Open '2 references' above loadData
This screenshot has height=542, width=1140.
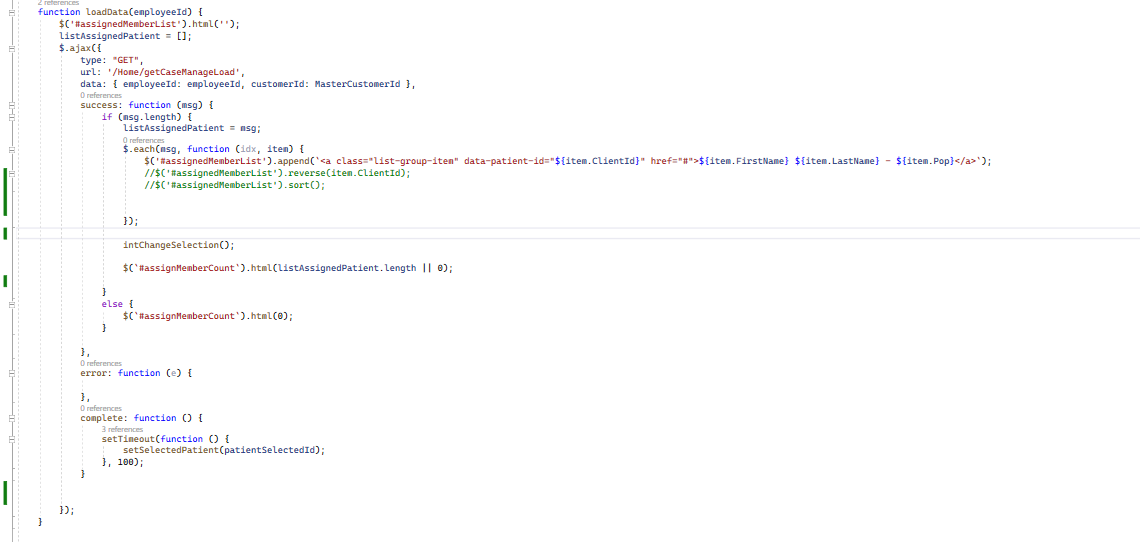[58, 3]
